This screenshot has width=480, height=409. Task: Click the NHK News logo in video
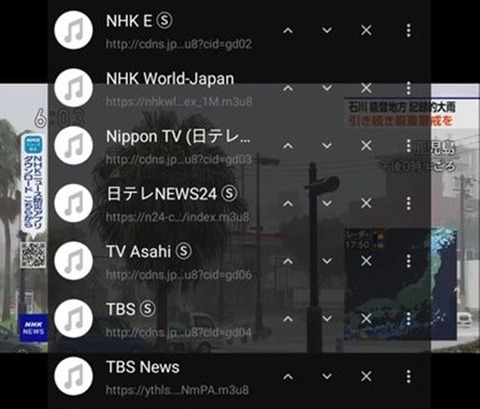33,328
